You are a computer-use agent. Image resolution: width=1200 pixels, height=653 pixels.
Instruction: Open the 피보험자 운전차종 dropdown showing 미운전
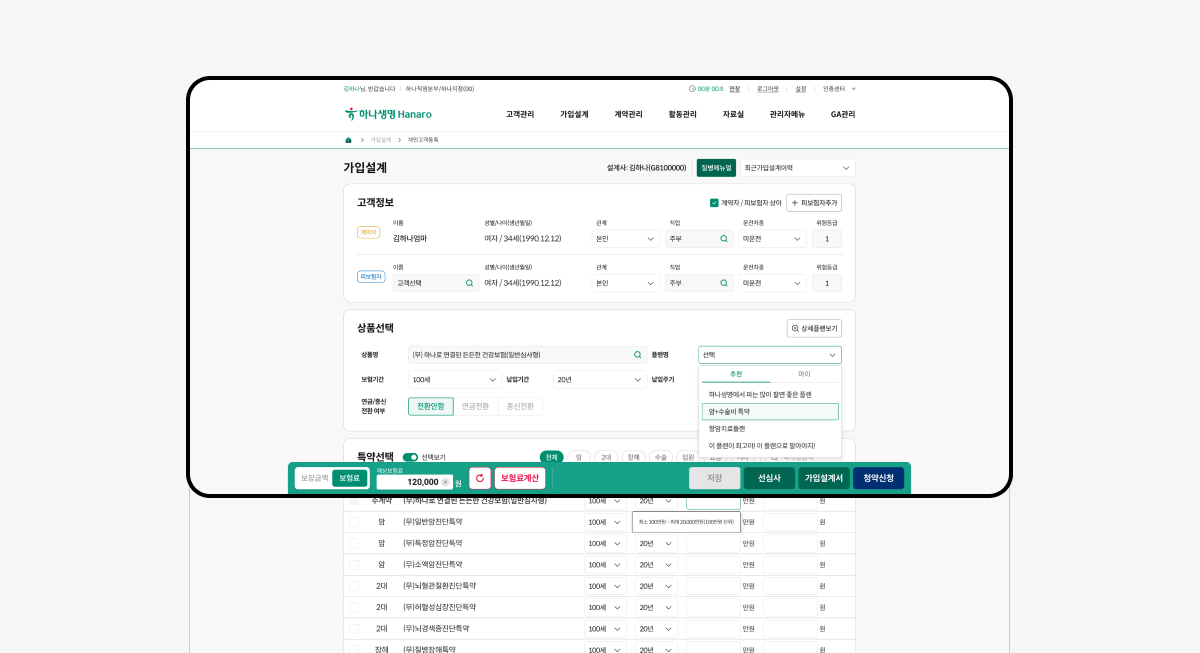pos(773,283)
